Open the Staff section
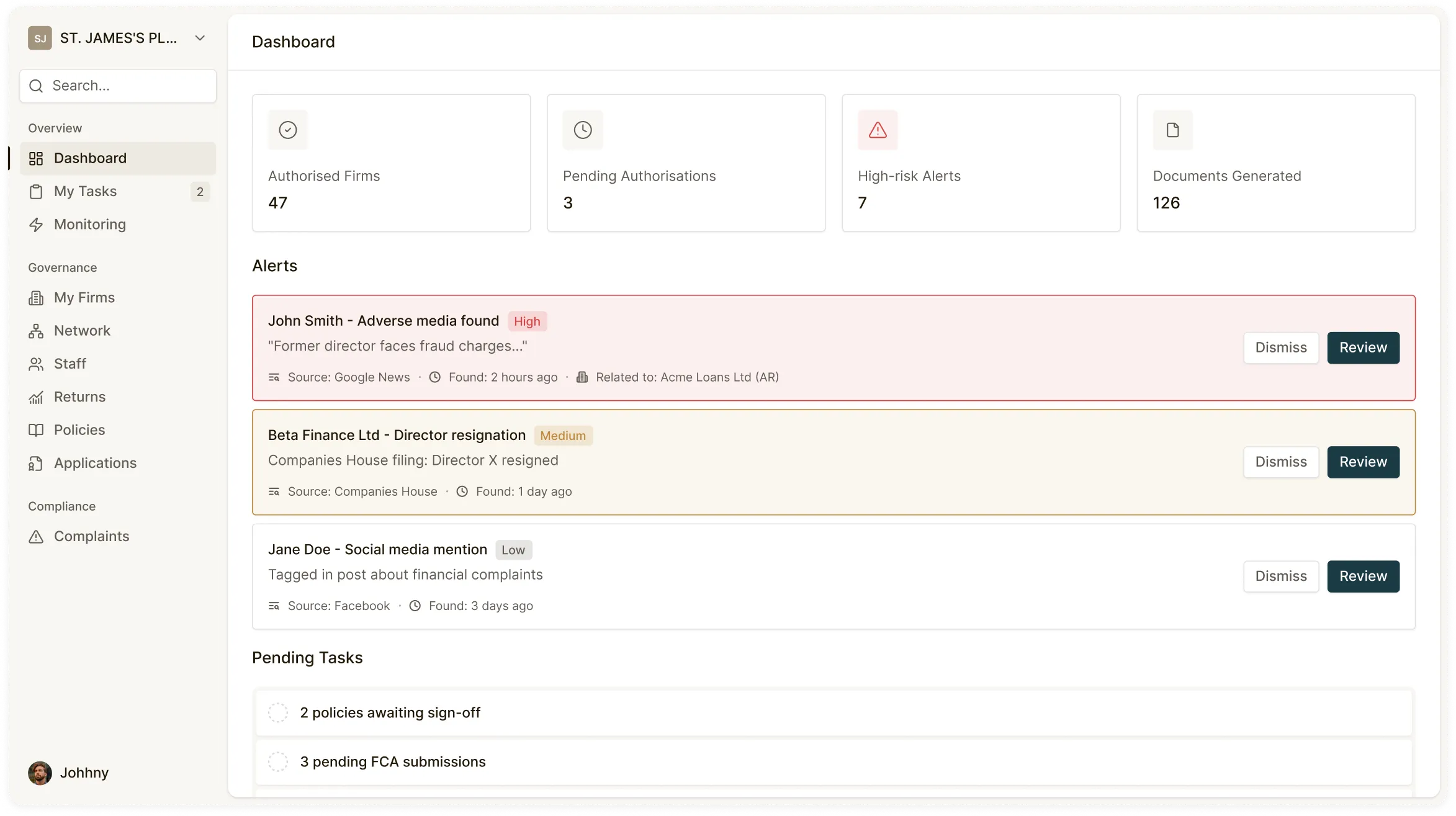Screen dimensions: 1456x816 click(x=37, y=363)
